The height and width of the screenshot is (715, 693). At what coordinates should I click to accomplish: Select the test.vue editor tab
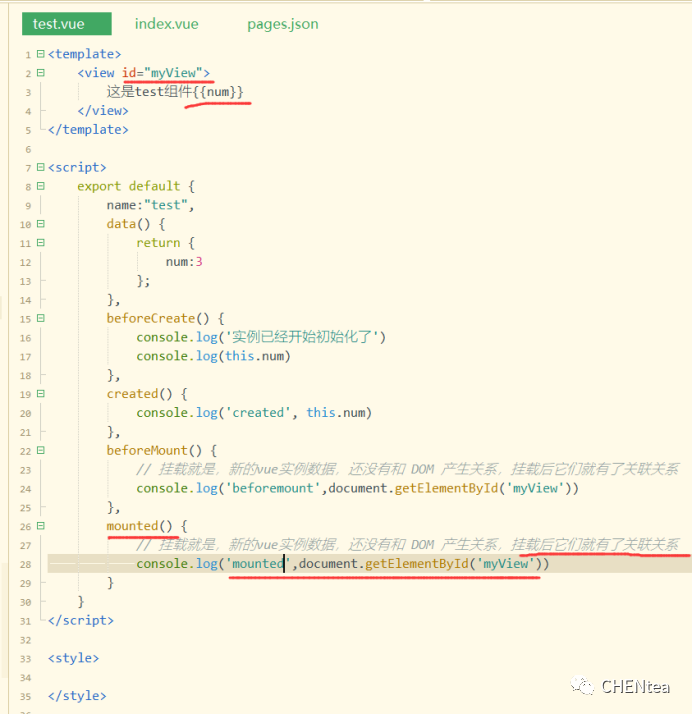click(x=59, y=24)
